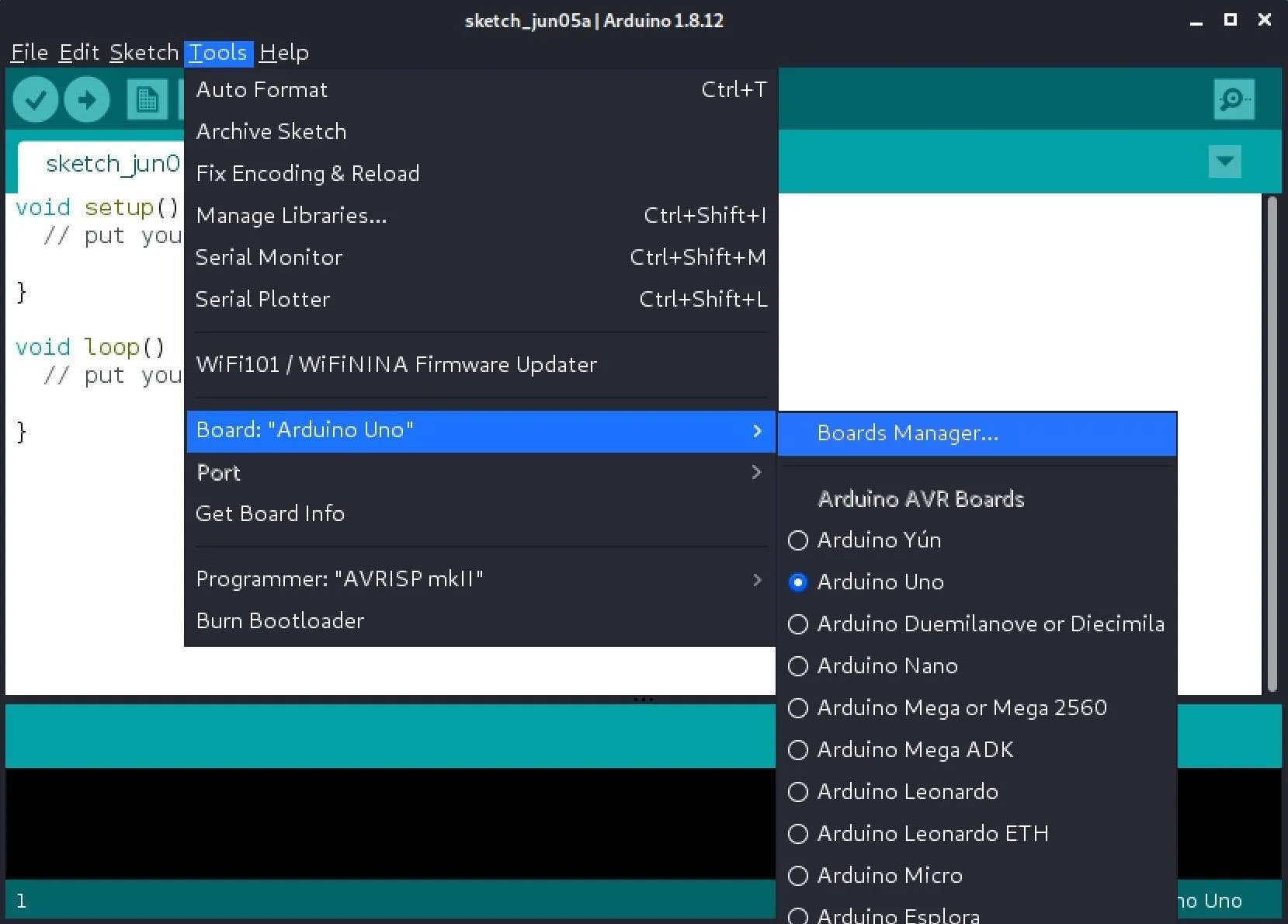1288x924 pixels.
Task: Launch Serial Plotter
Action: (481, 300)
